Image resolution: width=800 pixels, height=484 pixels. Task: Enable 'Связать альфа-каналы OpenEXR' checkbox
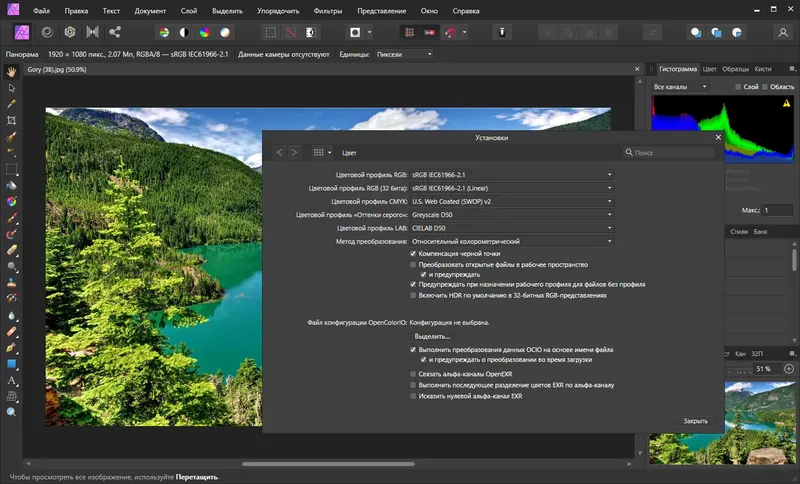tap(413, 374)
